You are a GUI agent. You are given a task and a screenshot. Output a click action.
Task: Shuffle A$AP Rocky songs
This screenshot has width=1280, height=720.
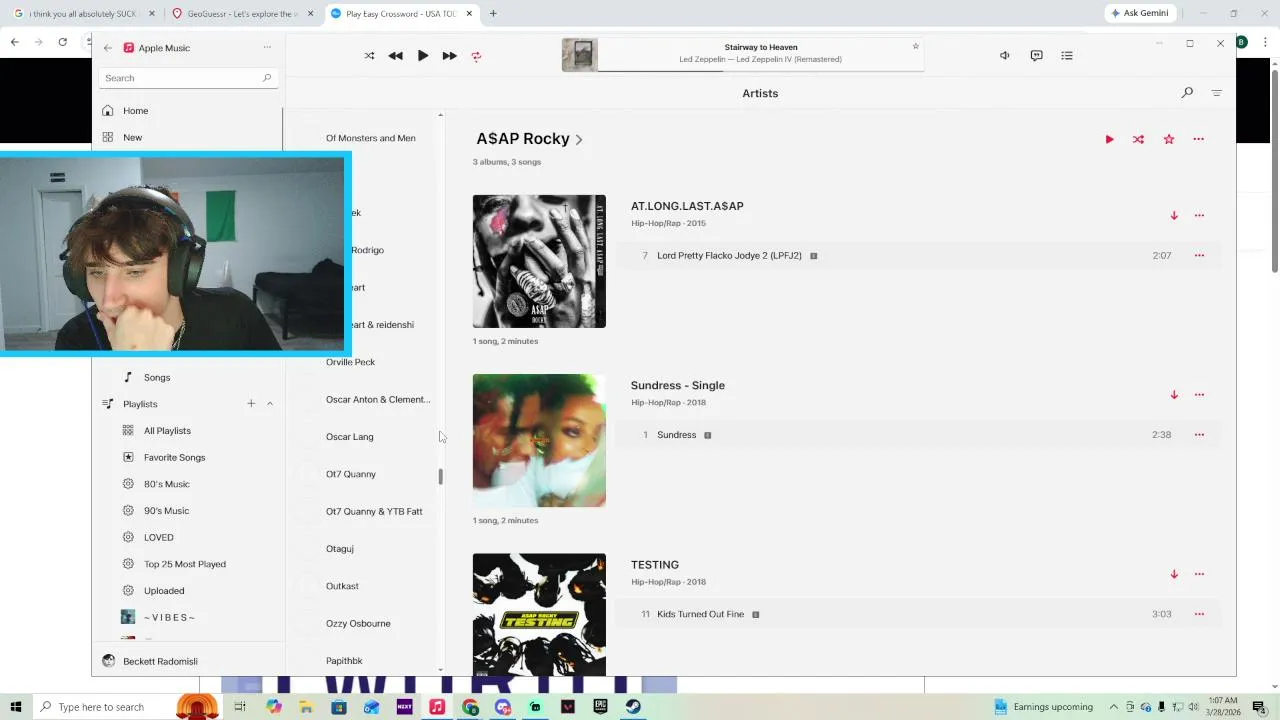[1138, 139]
